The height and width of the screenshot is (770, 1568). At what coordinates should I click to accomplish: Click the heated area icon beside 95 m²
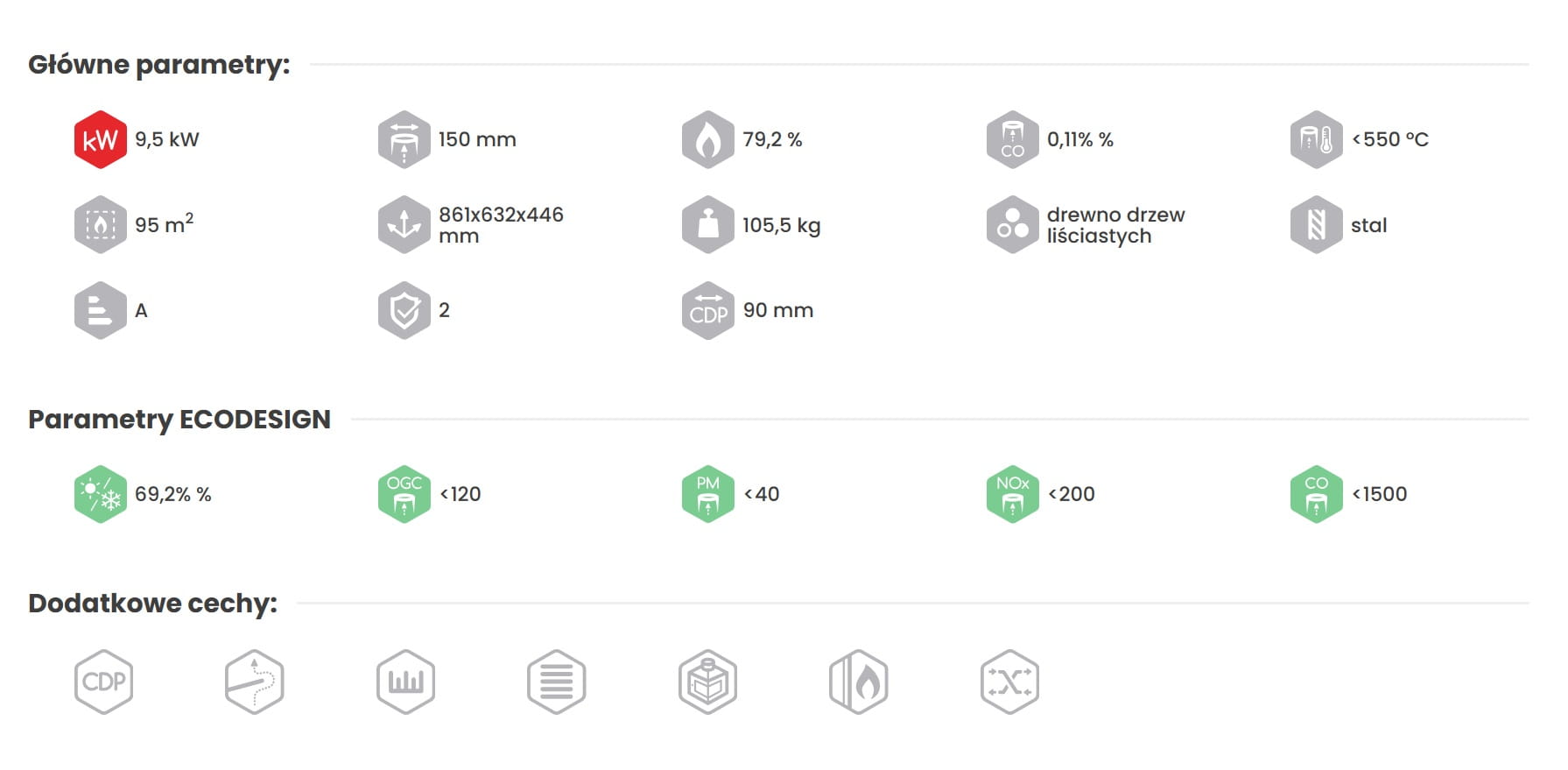101,224
